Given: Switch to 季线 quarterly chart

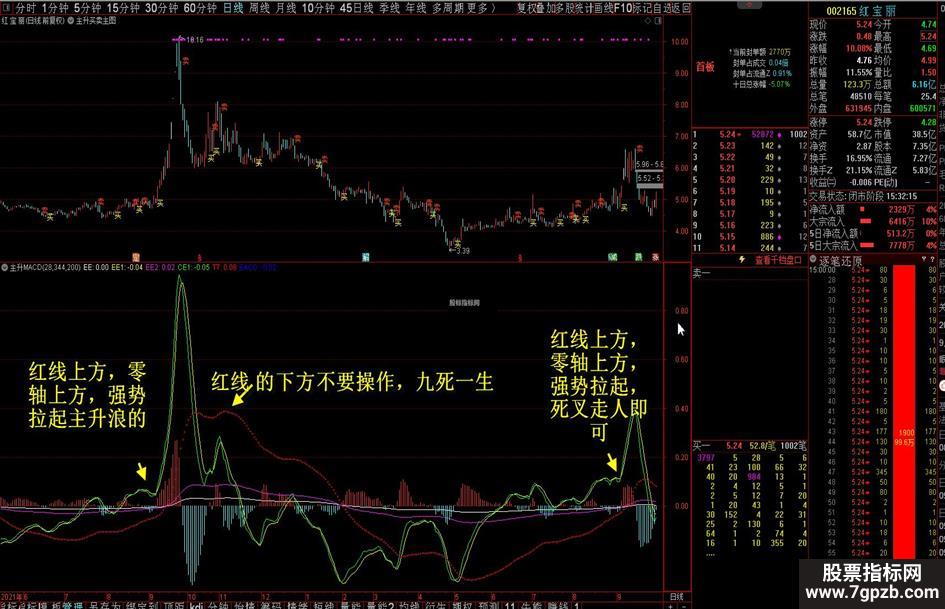Looking at the screenshot, I should [x=389, y=8].
